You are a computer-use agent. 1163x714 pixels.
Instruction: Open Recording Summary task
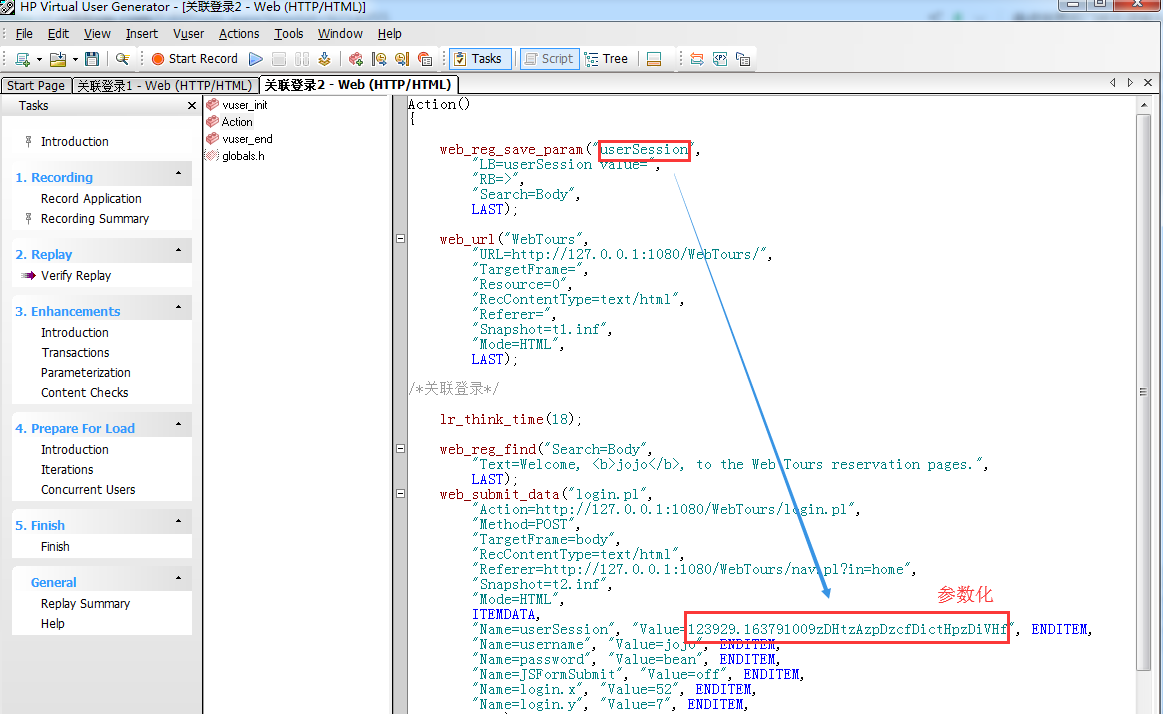coord(95,219)
